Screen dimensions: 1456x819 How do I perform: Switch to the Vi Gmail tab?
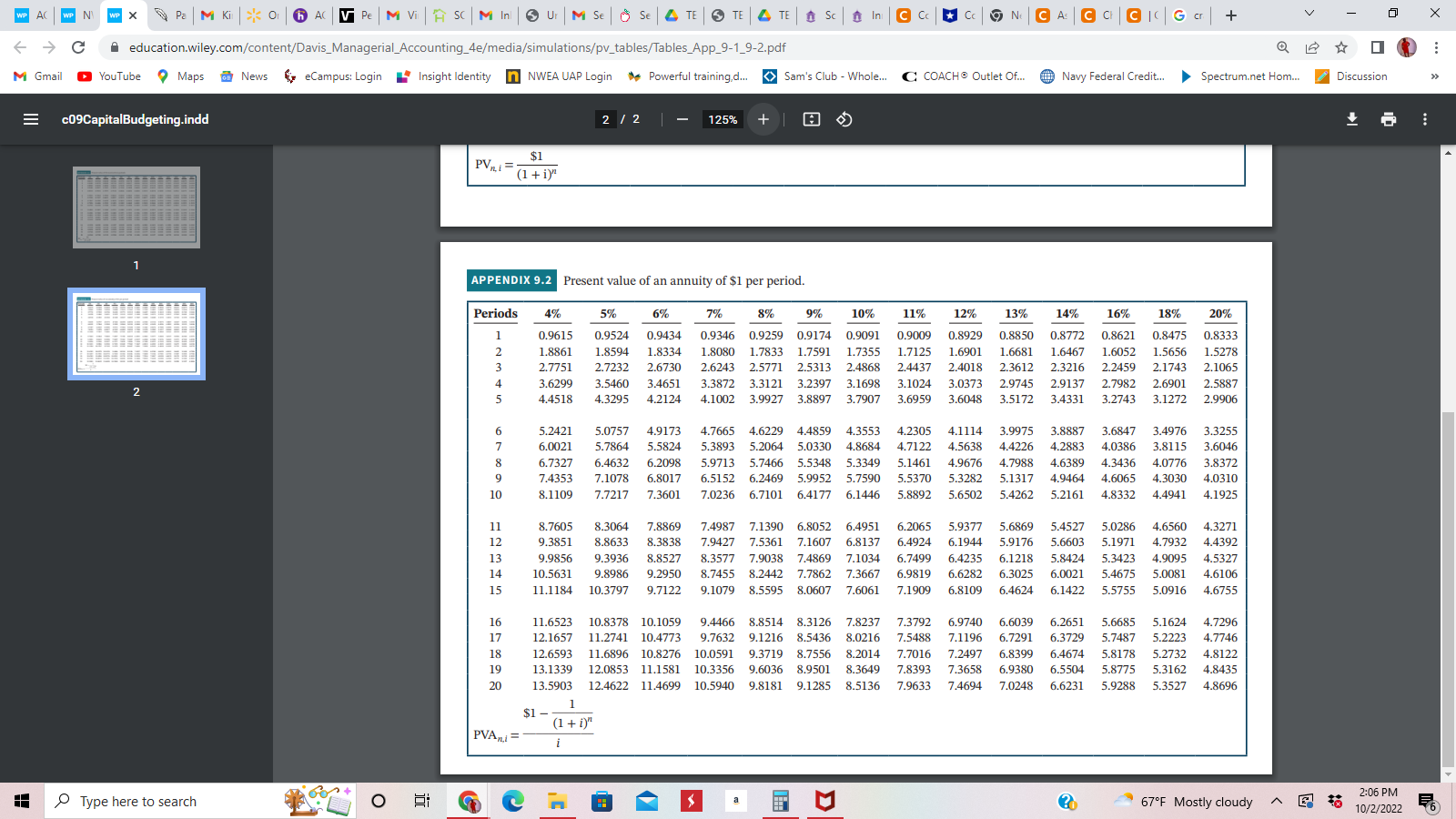402,15
